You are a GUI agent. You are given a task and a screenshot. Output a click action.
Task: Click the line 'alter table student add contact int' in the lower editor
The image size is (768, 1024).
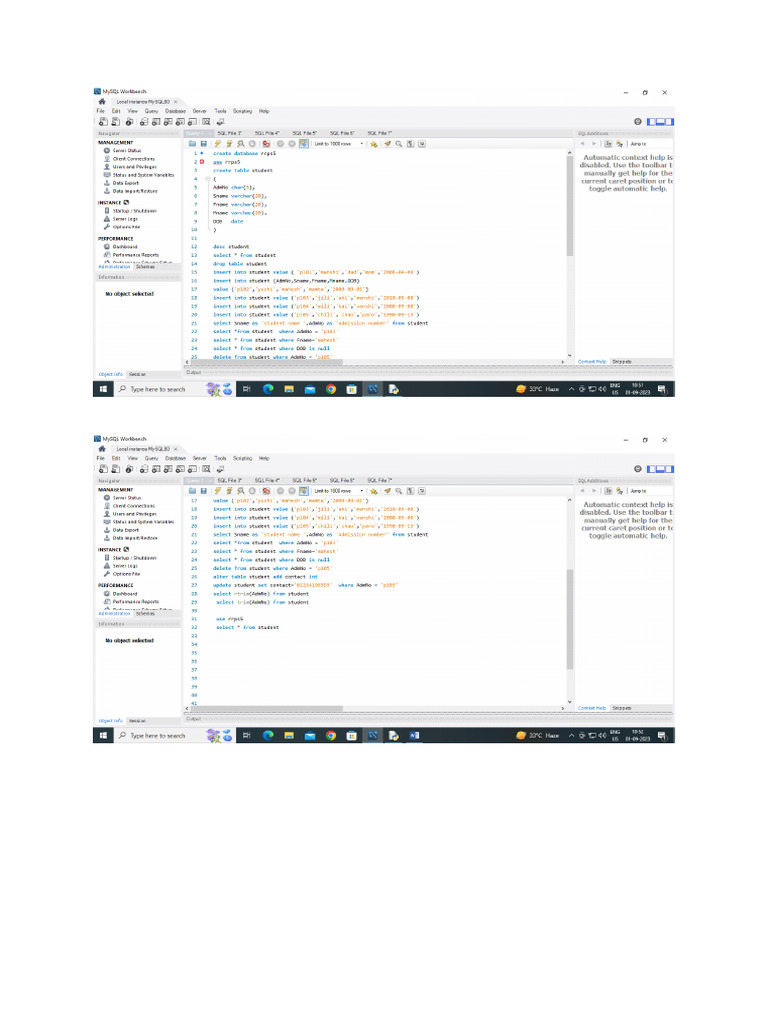click(x=265, y=577)
